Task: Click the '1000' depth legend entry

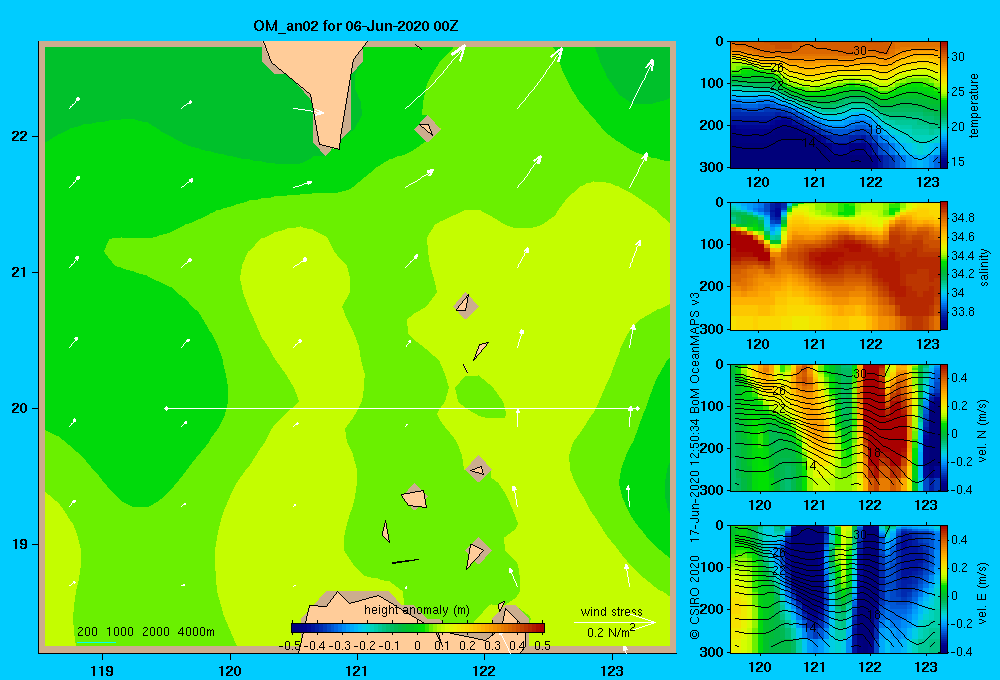Action: coord(120,632)
